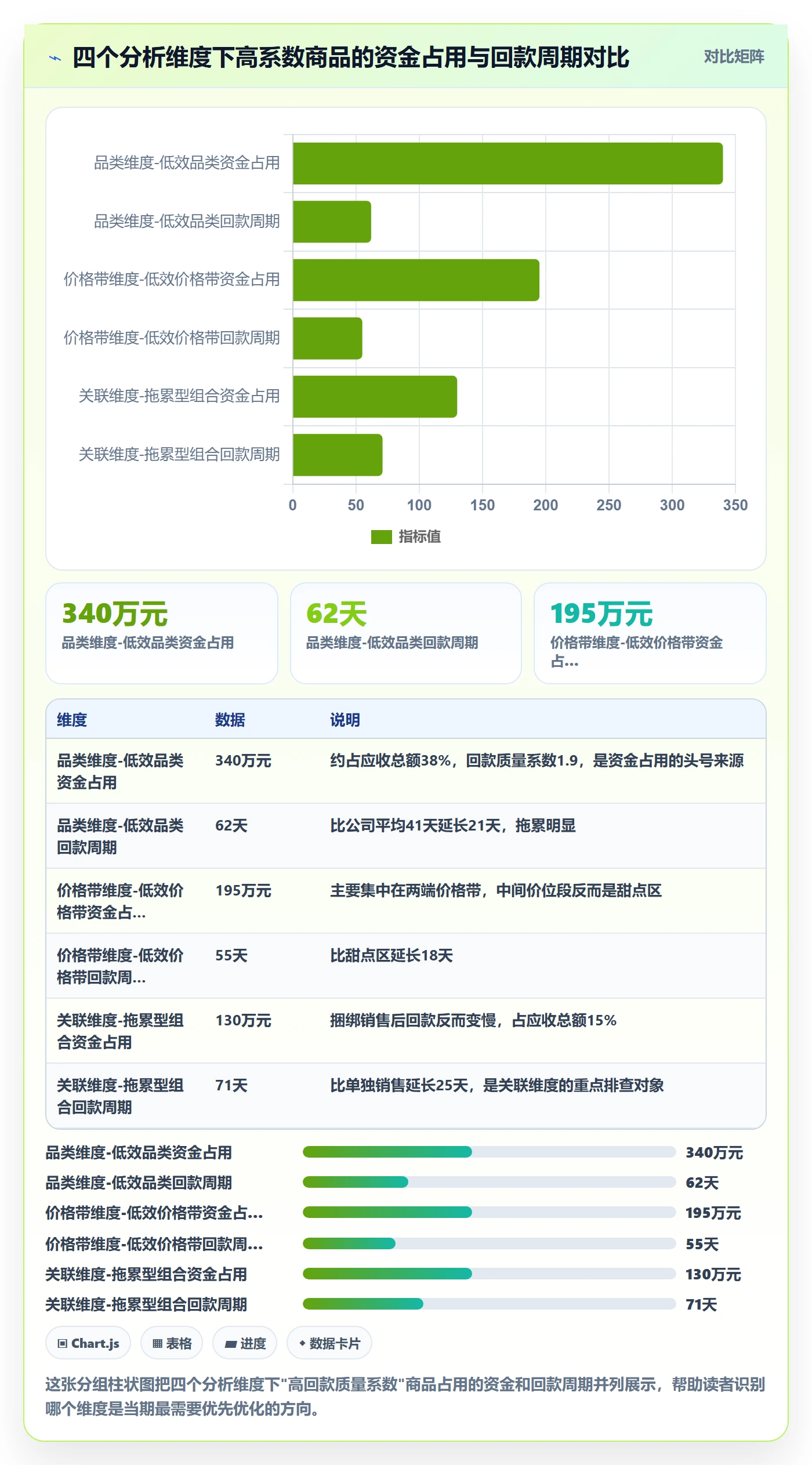Click the 维度 column header
The width and height of the screenshot is (812, 1465).
[x=72, y=720]
